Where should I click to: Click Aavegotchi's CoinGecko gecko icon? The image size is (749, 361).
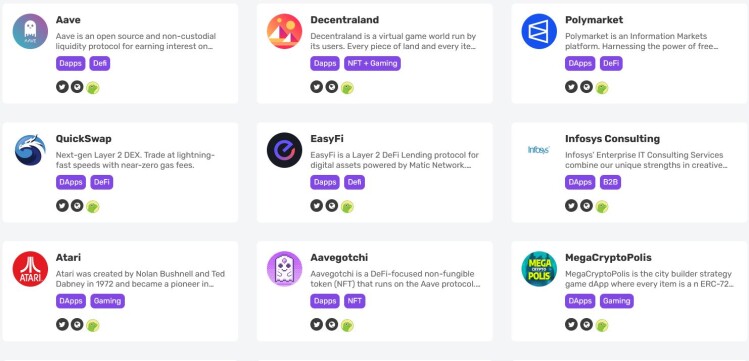(x=347, y=325)
